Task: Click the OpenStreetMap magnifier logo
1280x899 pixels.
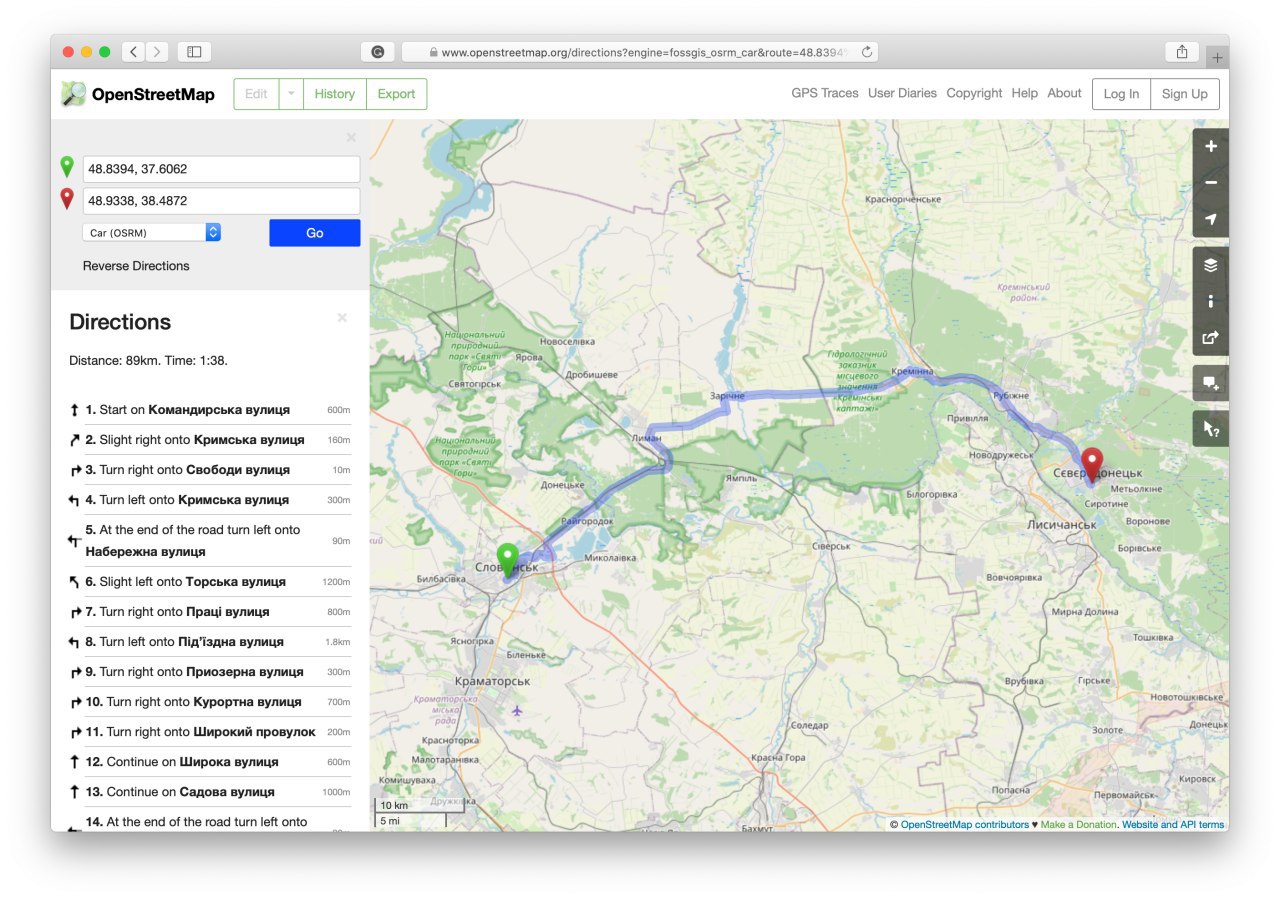Action: pos(73,94)
